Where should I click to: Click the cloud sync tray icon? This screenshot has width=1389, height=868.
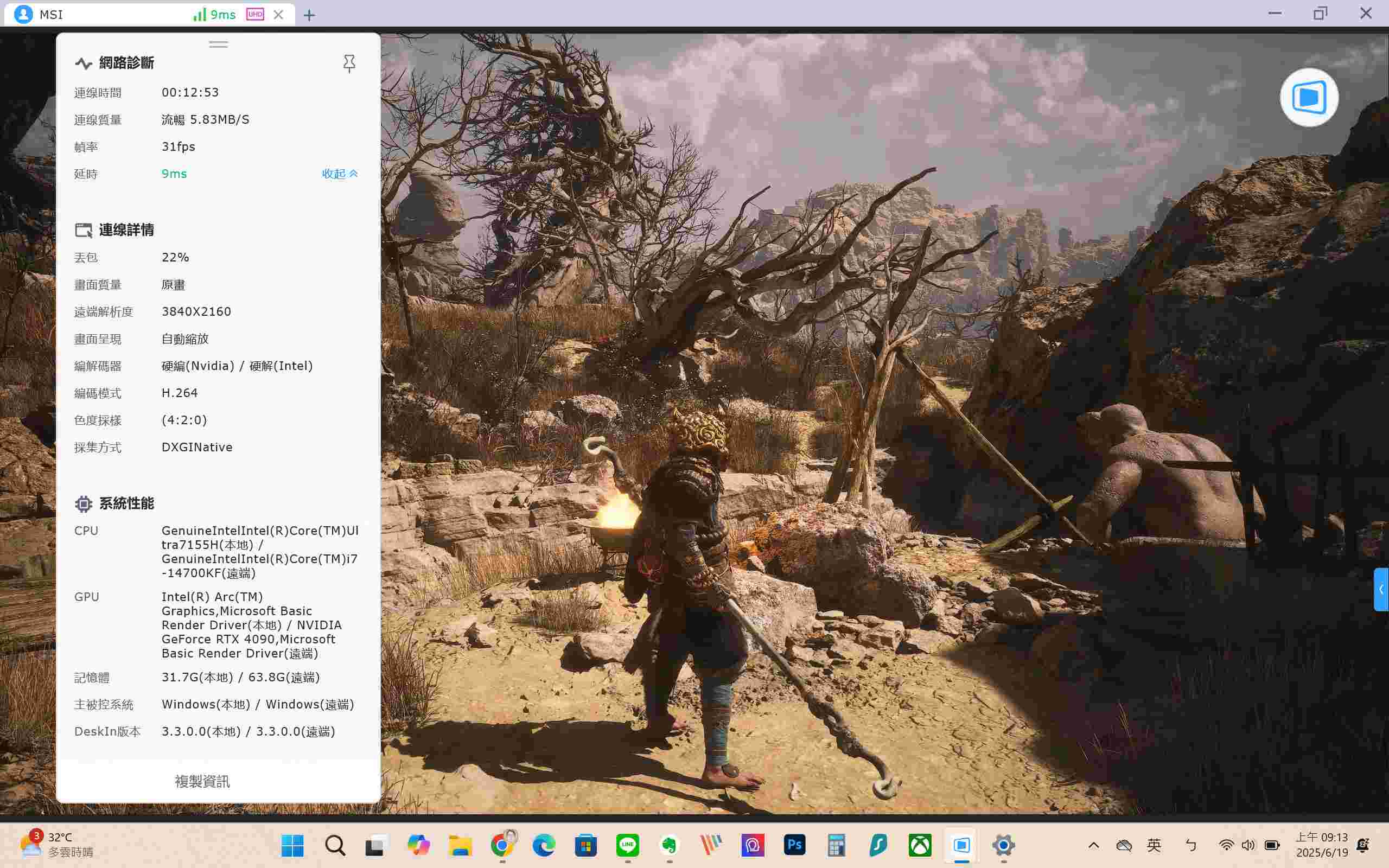(1124, 845)
